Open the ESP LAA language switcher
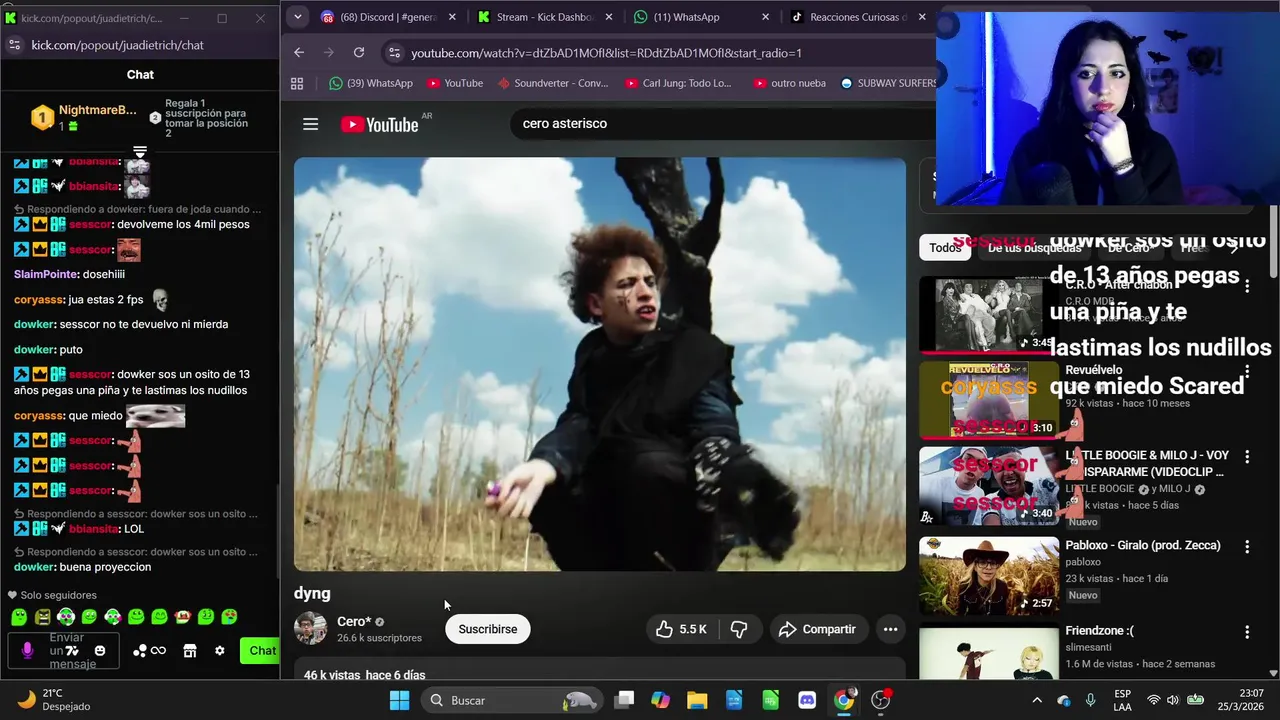The width and height of the screenshot is (1280, 720). coord(1123,700)
